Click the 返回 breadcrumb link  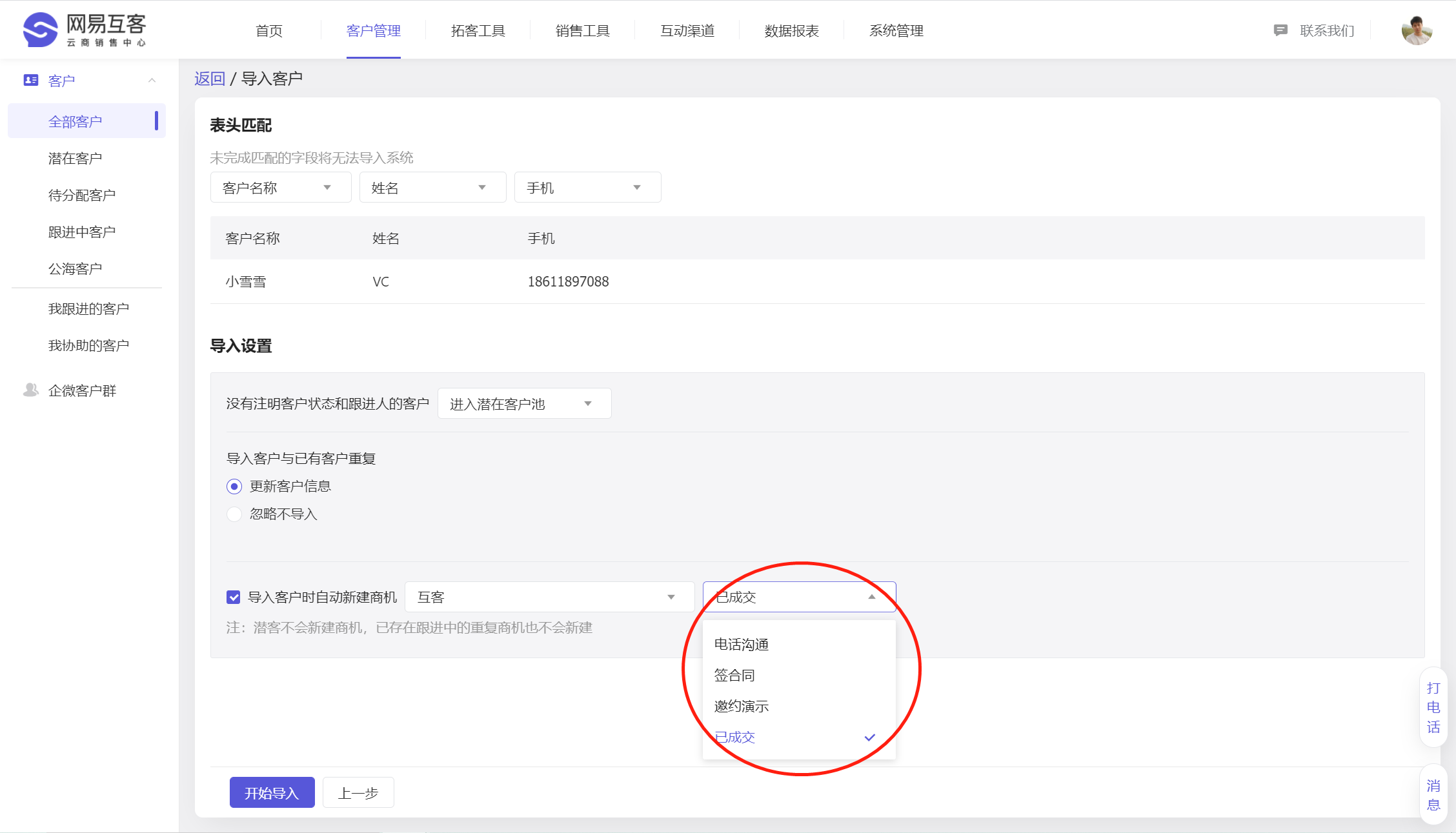pos(209,79)
